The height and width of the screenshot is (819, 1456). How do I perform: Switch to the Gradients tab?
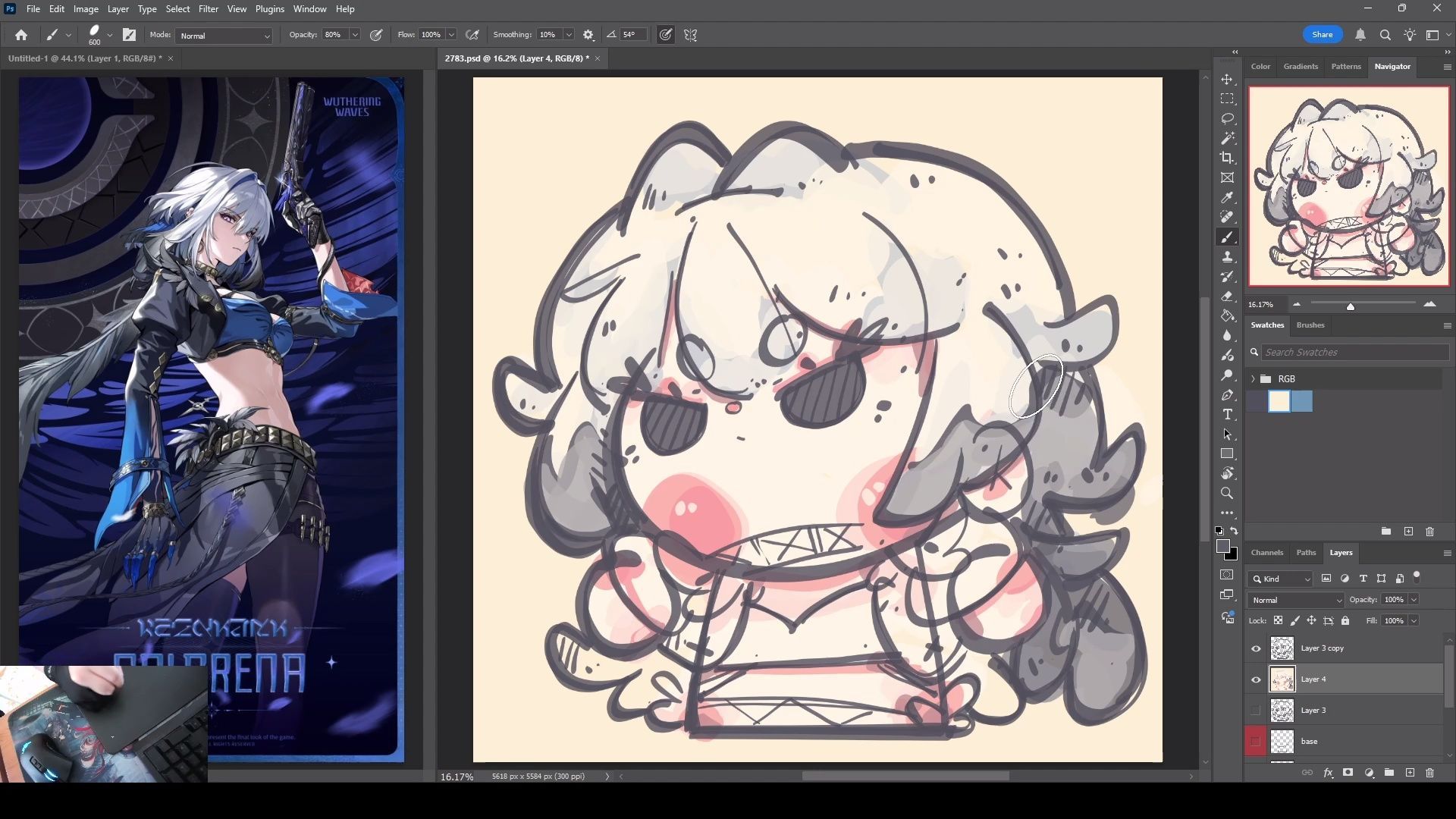(x=1301, y=66)
